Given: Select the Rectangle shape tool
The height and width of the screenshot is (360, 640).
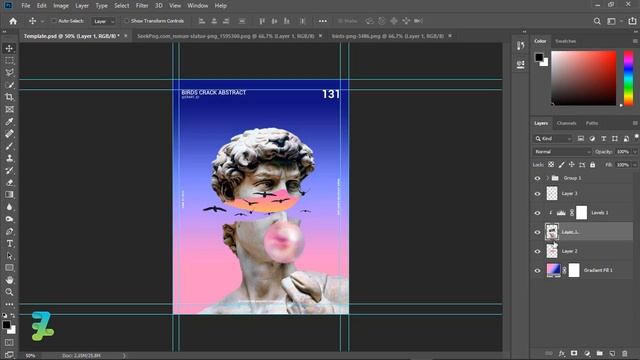Looking at the screenshot, I should [9, 268].
